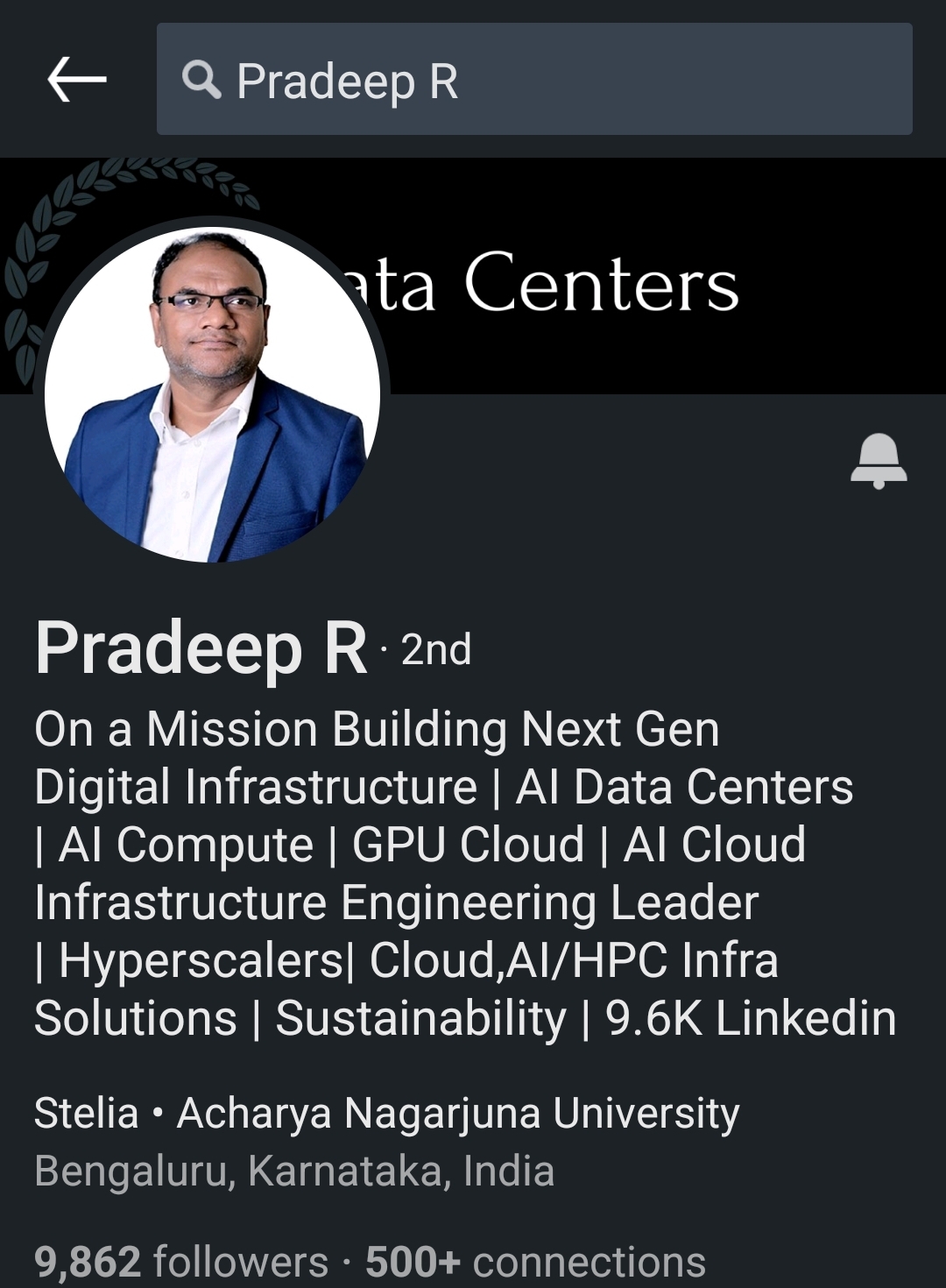Screen dimensions: 946x1288
Task: Tap the 2nd degree connection badge
Action: click(x=435, y=650)
